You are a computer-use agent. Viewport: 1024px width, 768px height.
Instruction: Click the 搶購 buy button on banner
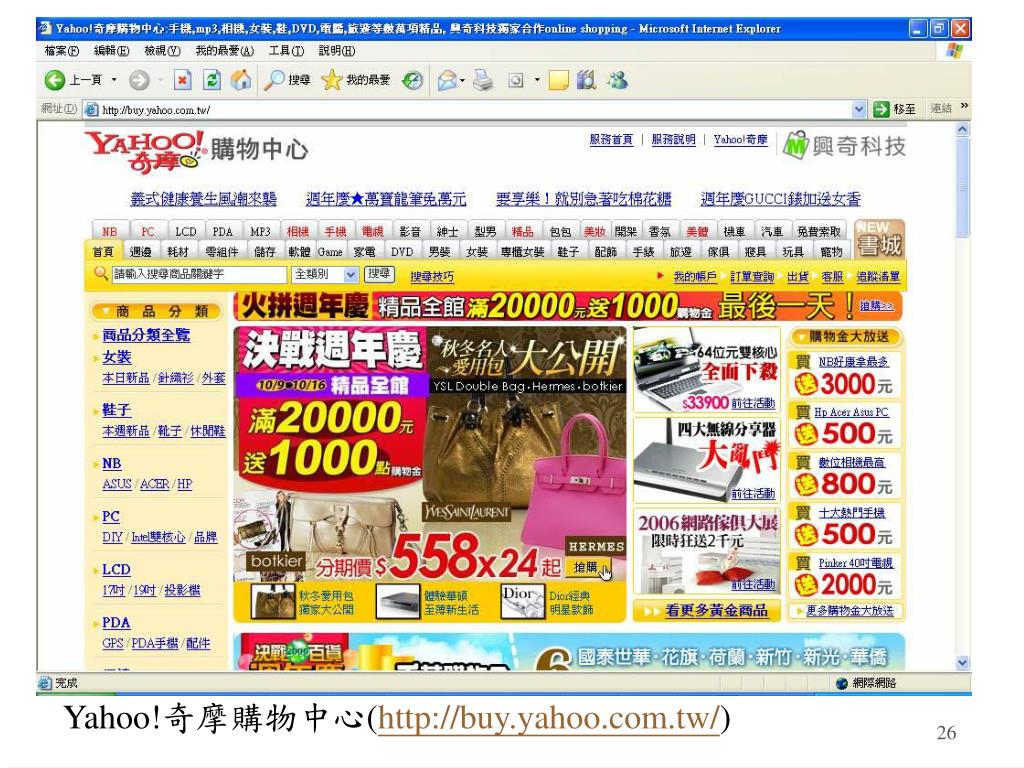pyautogui.click(x=588, y=567)
